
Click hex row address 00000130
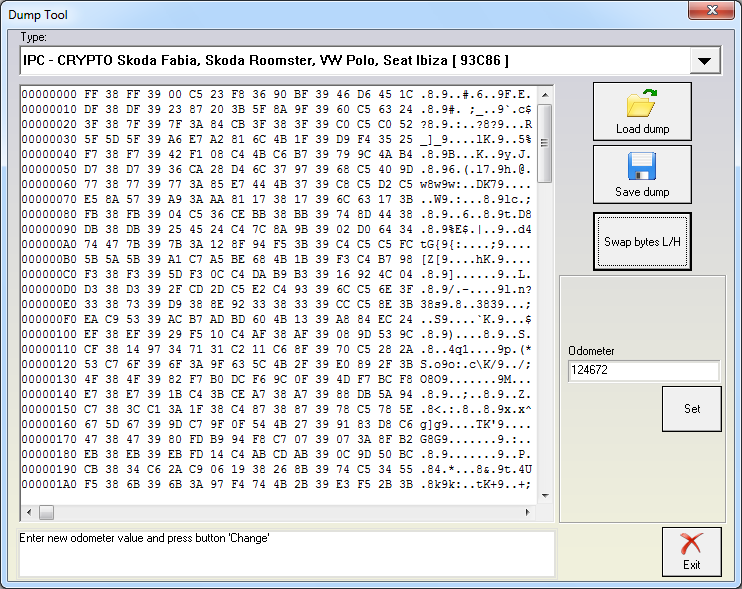49,379
